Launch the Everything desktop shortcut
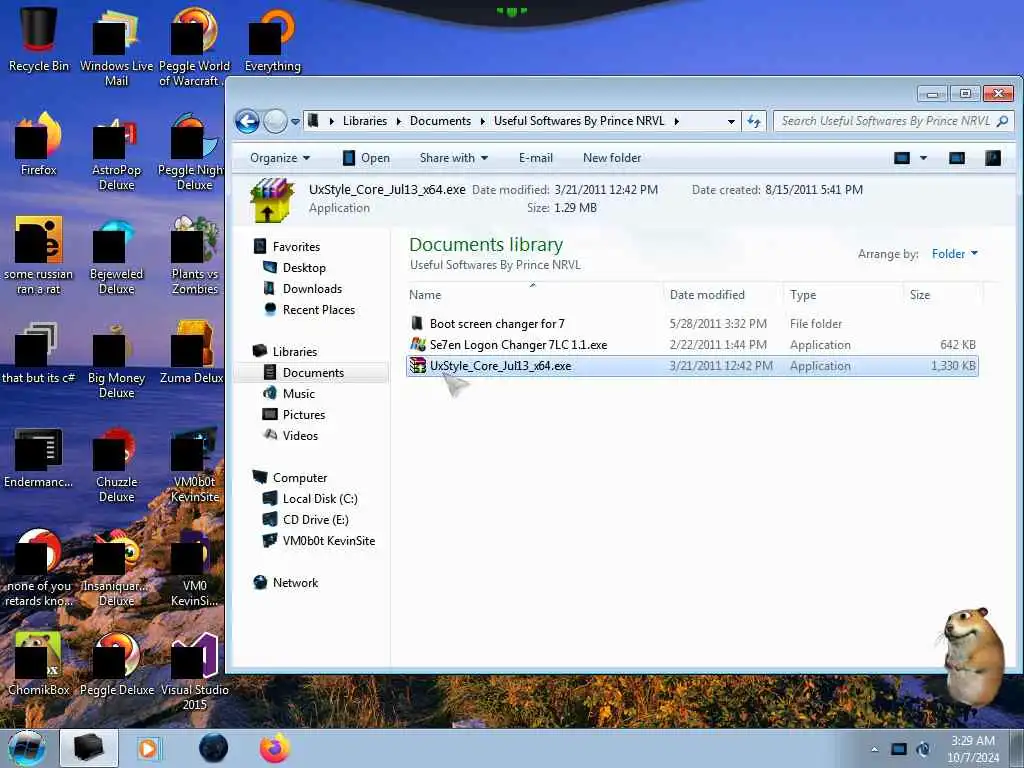Screen dimensions: 1024x768 click(x=272, y=40)
